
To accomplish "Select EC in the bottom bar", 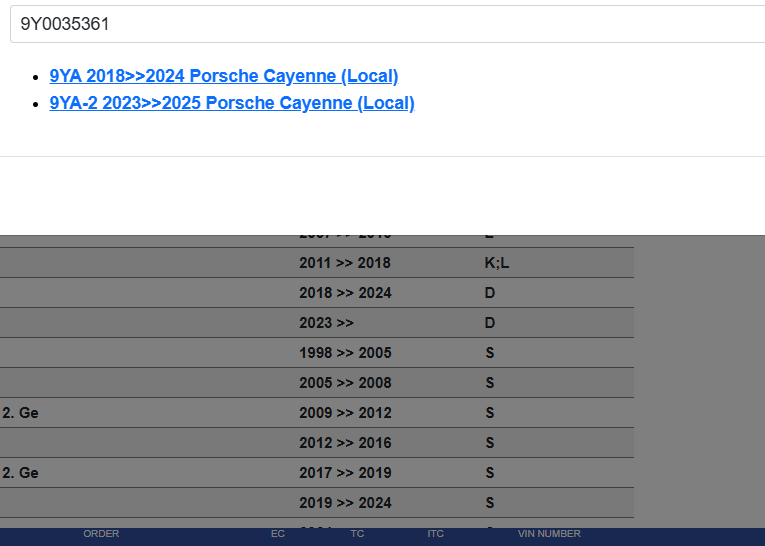I will click(x=278, y=534).
